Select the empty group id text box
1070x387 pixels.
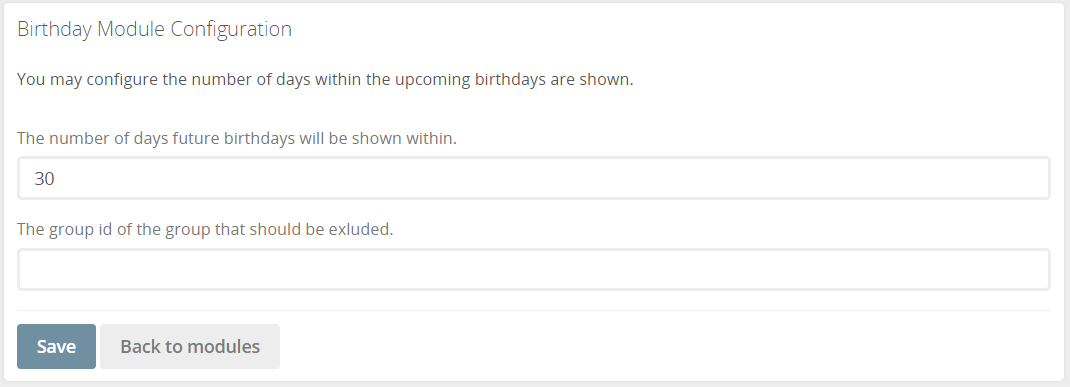pos(534,270)
